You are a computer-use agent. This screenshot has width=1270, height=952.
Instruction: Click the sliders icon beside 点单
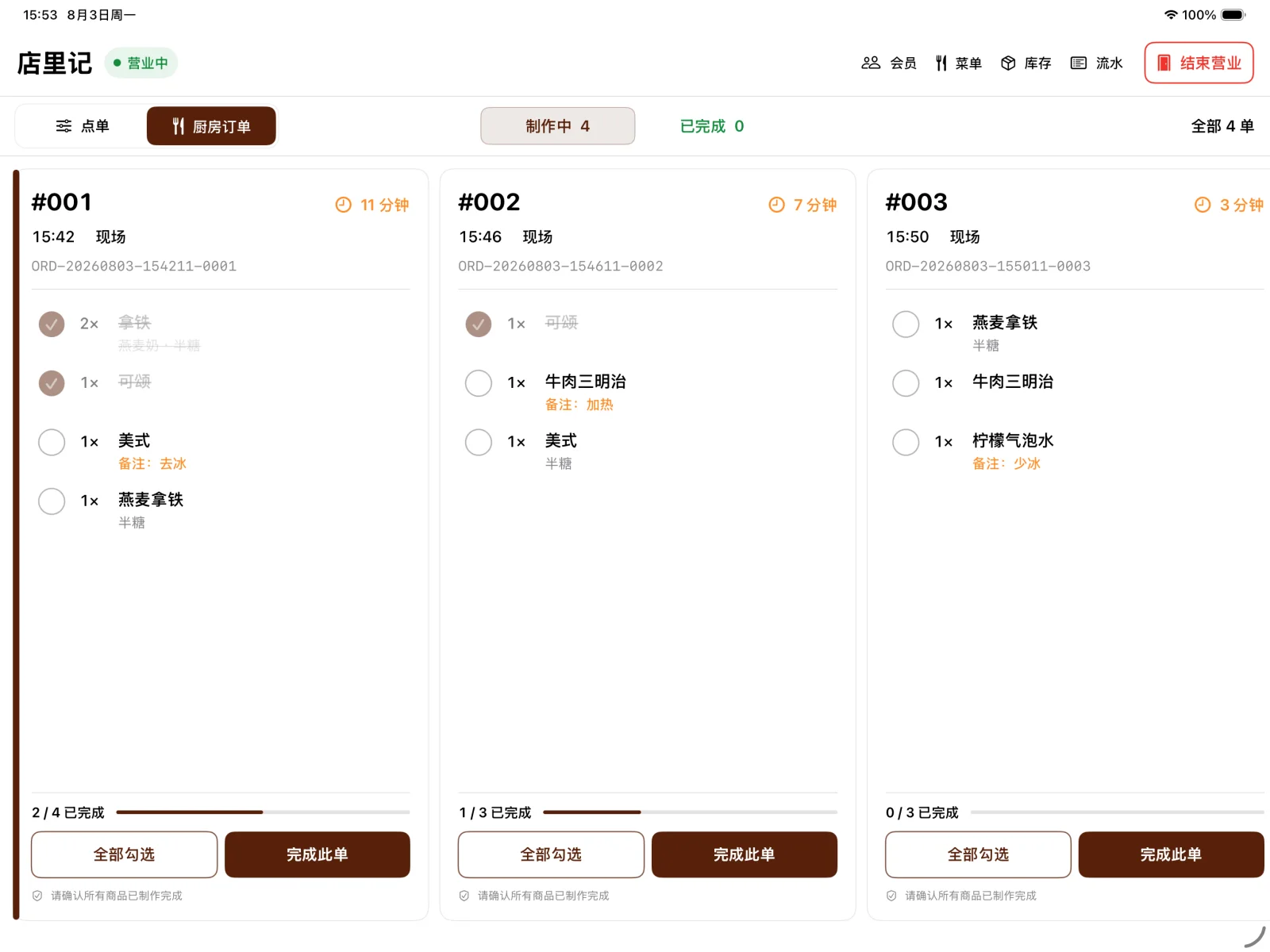tap(63, 126)
